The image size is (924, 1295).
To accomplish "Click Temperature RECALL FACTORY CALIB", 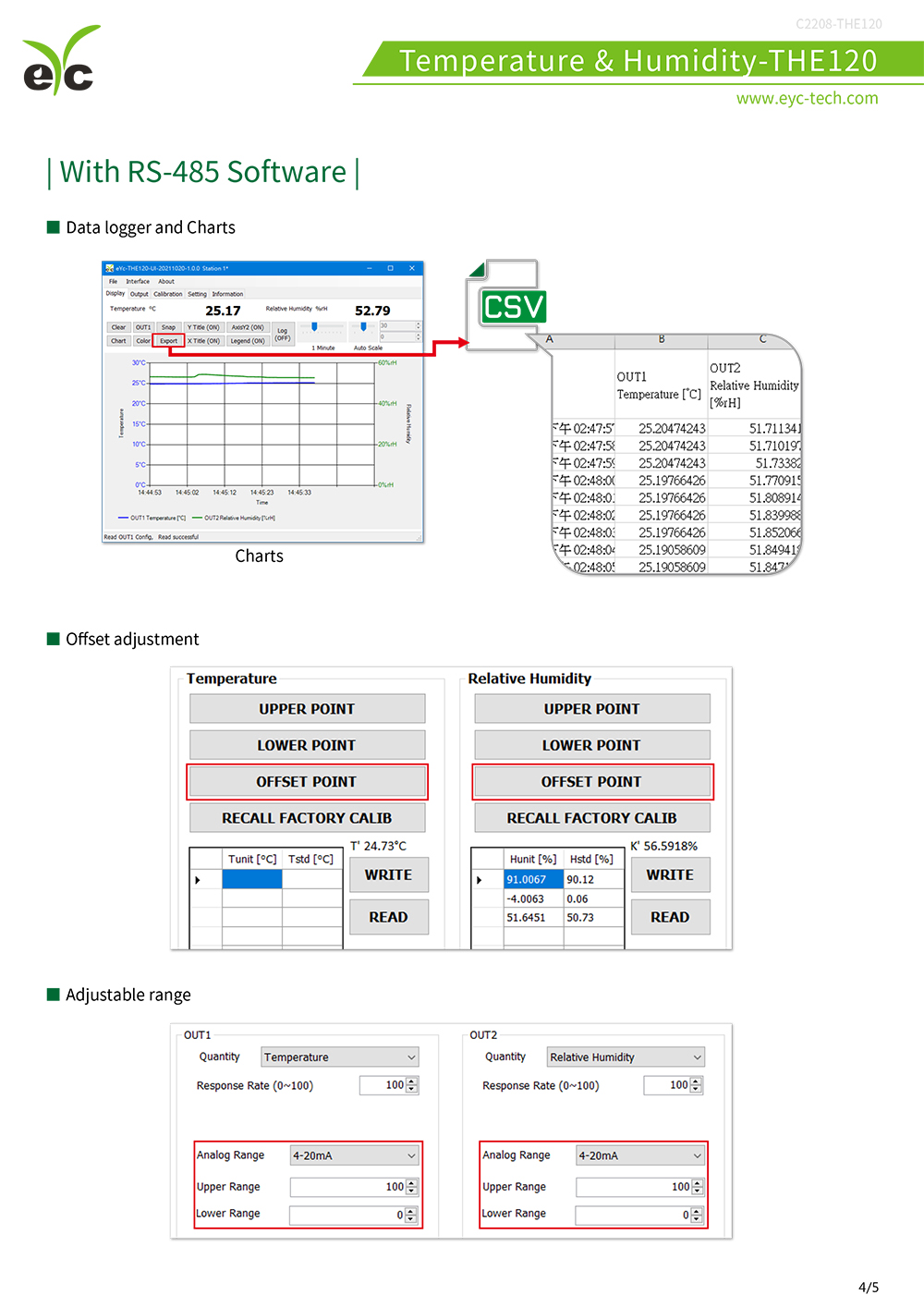I will (307, 818).
